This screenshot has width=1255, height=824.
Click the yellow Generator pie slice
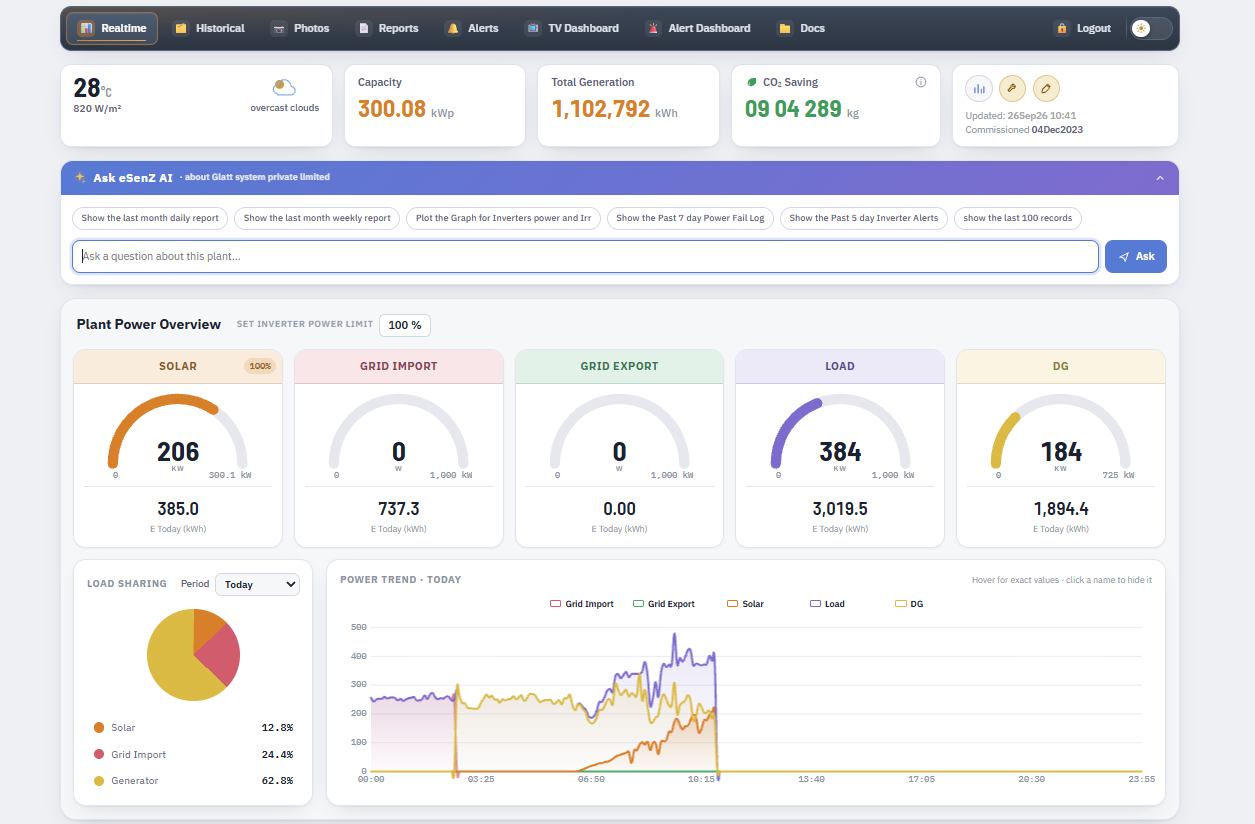coord(175,662)
